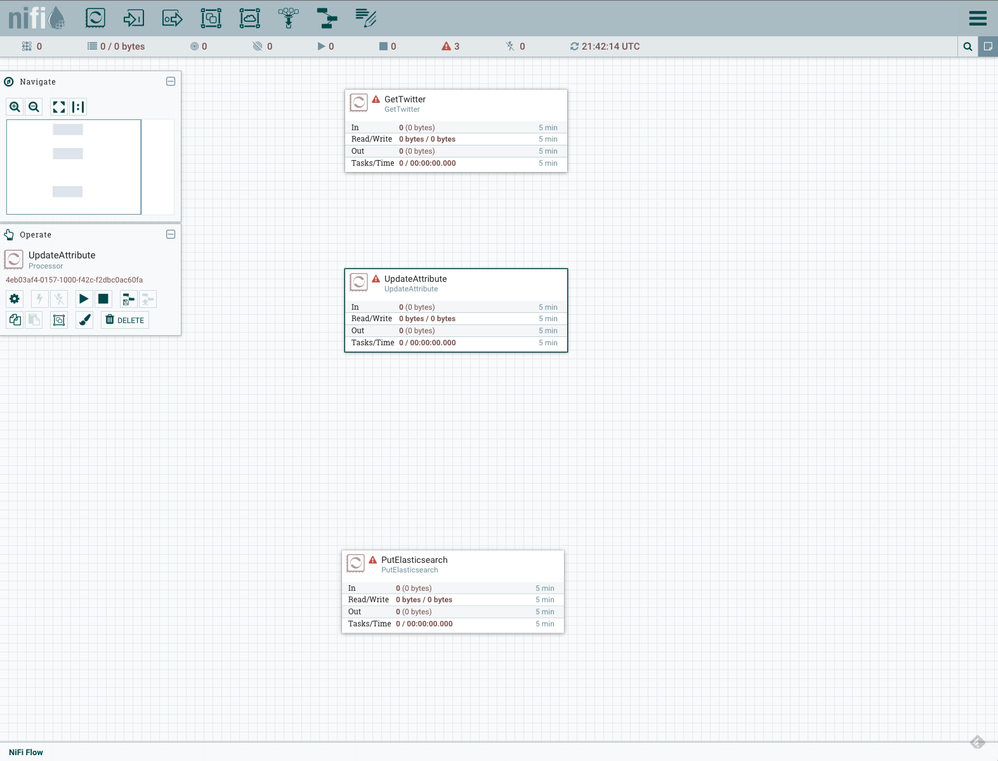Collapse the Navigate panel
The height and width of the screenshot is (761, 998).
[170, 81]
